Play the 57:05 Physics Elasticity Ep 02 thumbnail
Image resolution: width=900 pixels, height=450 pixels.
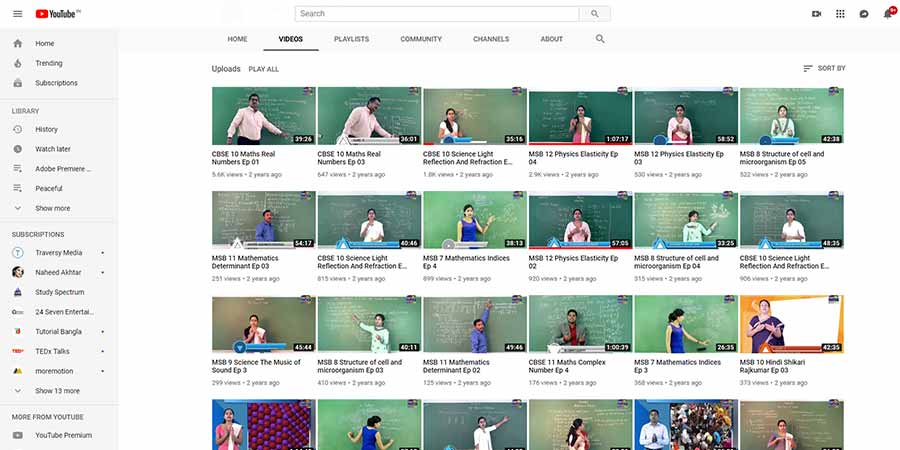(580, 220)
